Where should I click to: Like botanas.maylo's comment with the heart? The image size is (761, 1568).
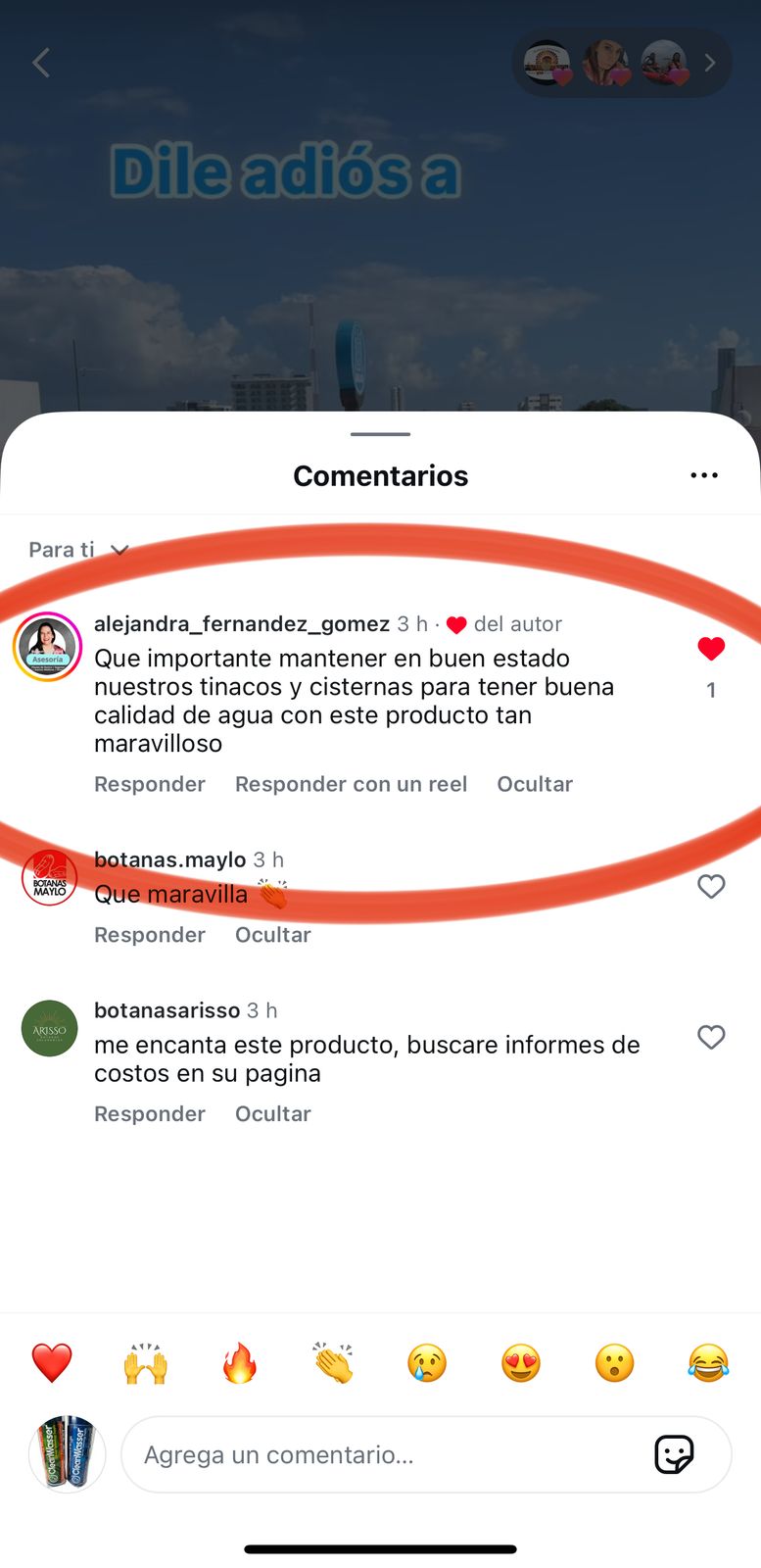click(x=711, y=886)
